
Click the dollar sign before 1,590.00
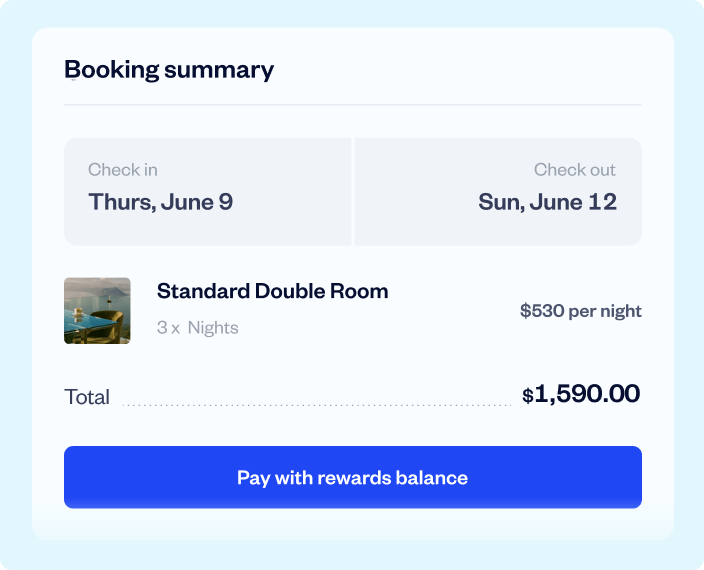coord(528,396)
